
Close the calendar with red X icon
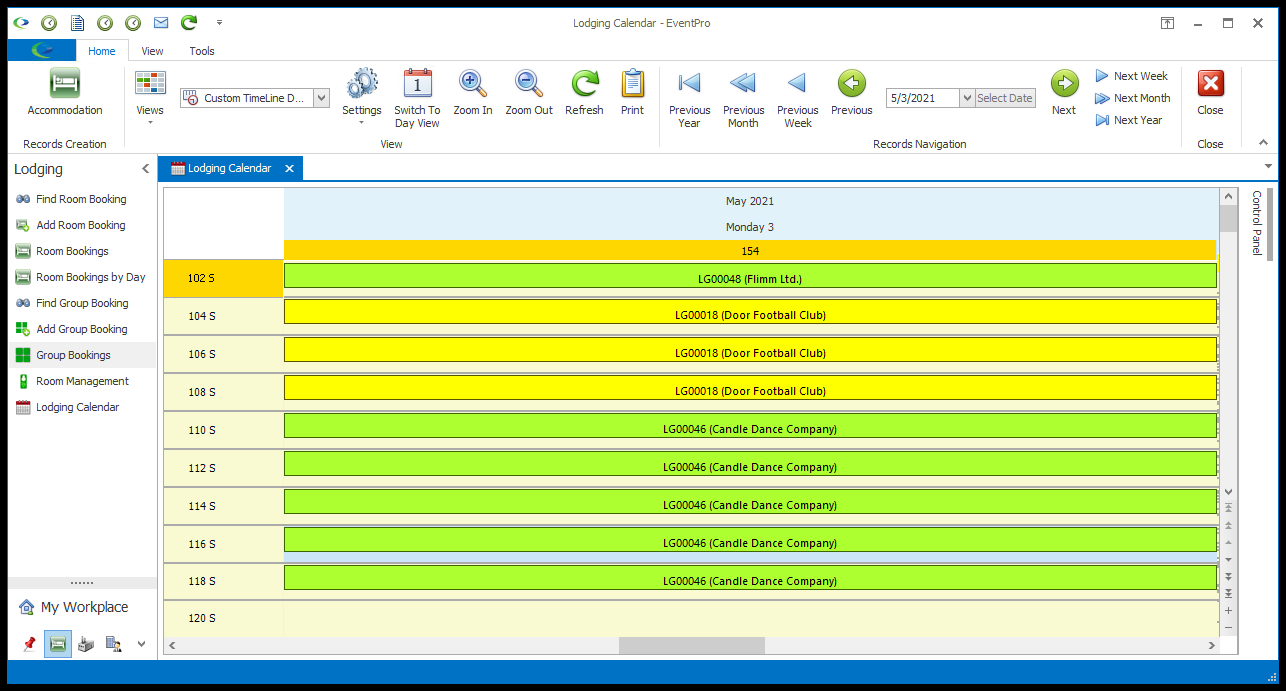(x=1210, y=83)
